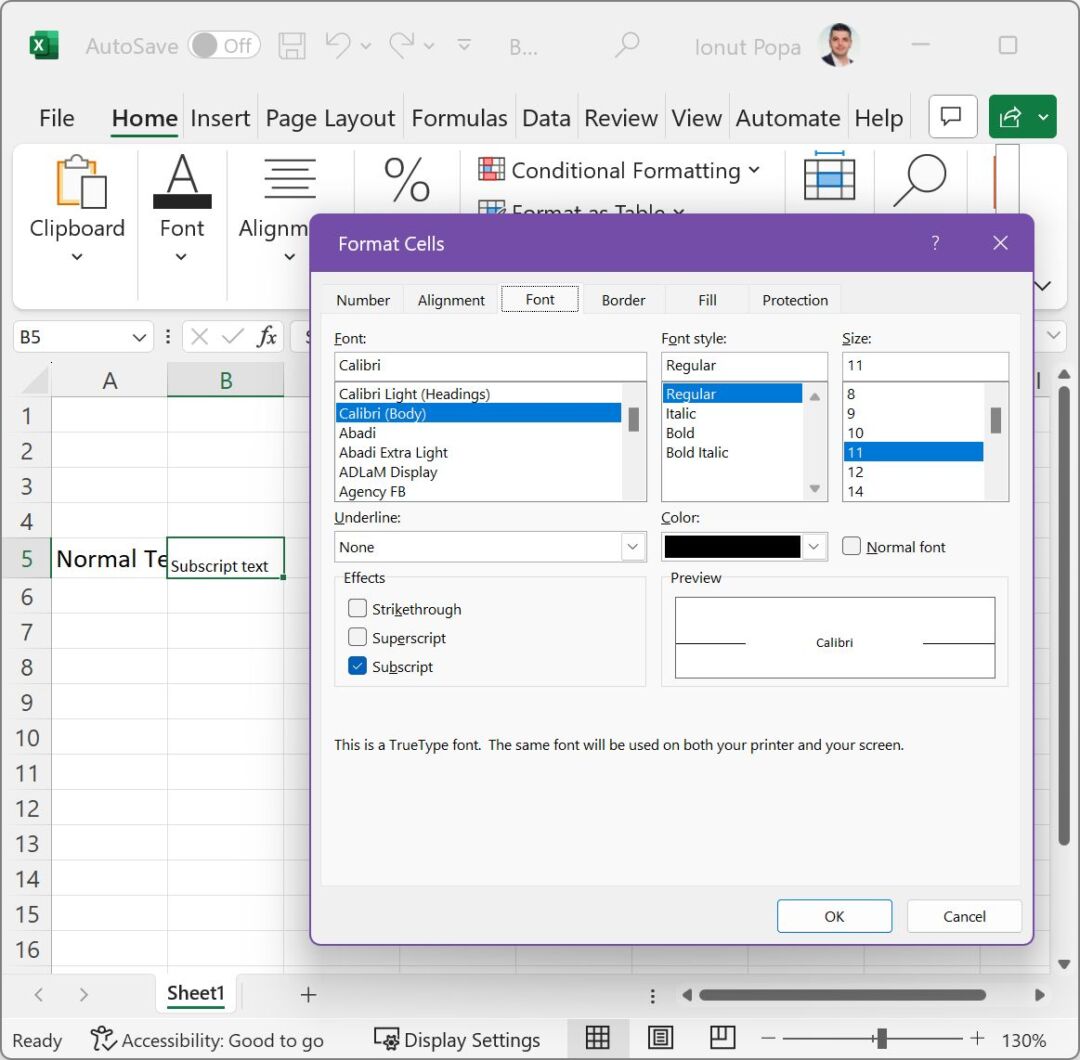Open the Underline dropdown
This screenshot has height=1060, width=1080.
point(631,547)
